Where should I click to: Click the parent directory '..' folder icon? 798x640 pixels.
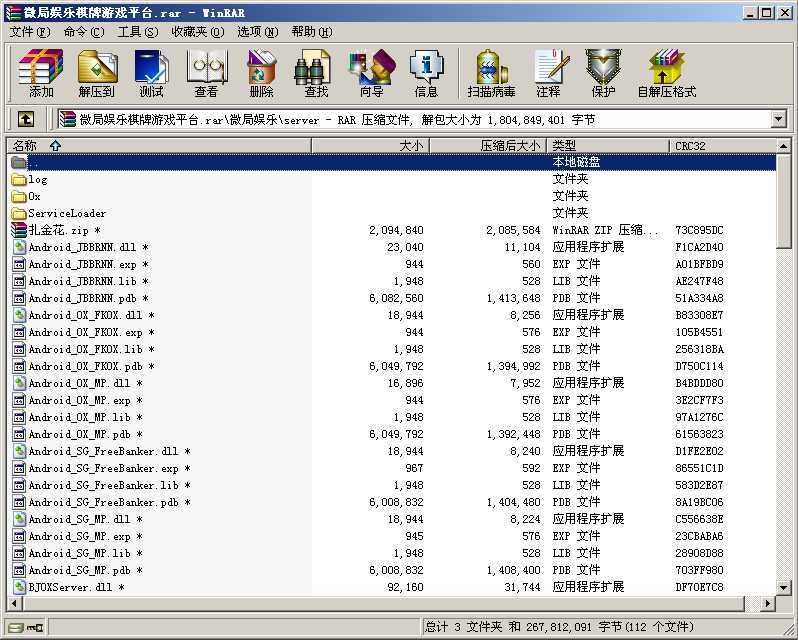point(19,162)
